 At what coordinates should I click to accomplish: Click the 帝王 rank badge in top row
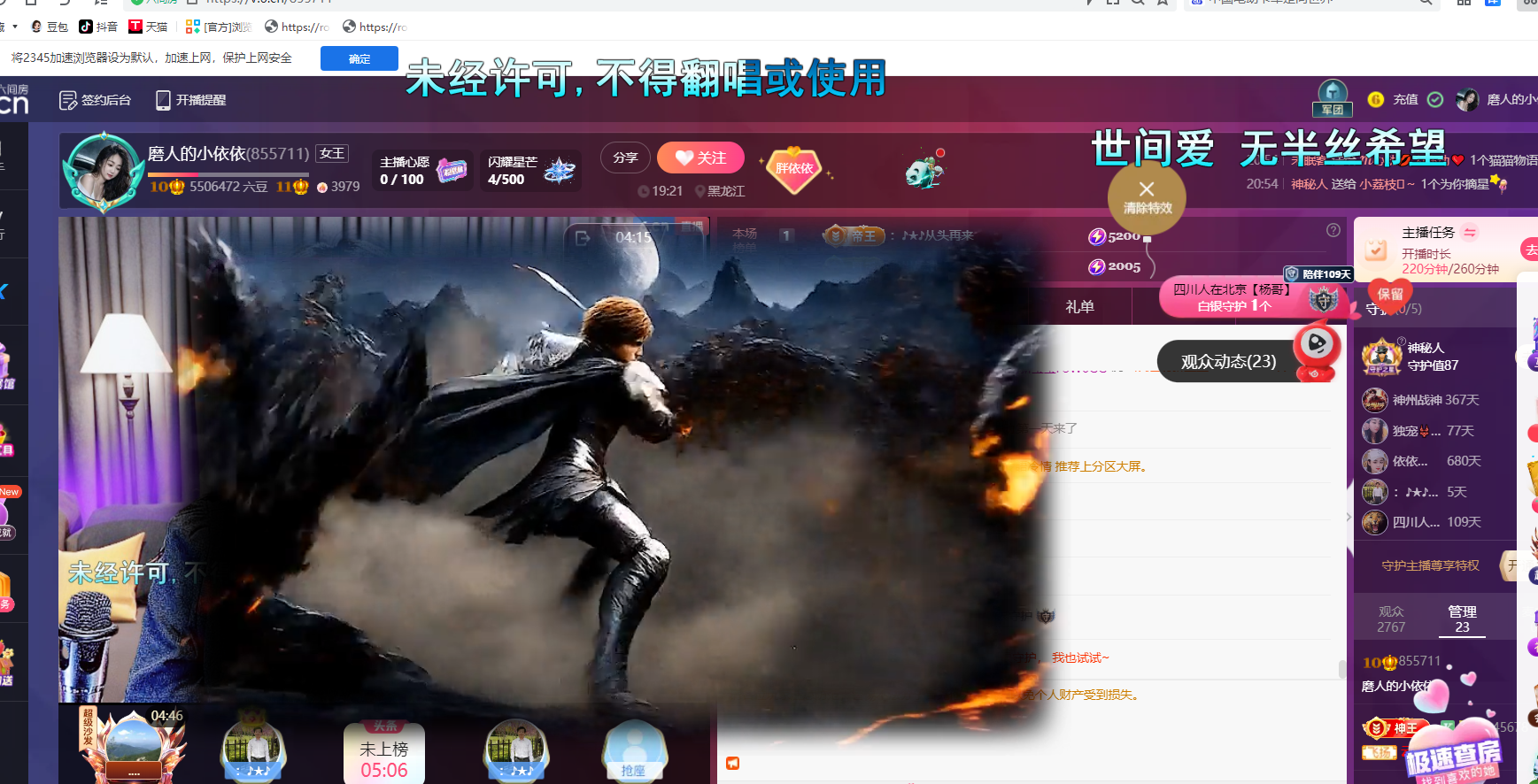click(854, 235)
